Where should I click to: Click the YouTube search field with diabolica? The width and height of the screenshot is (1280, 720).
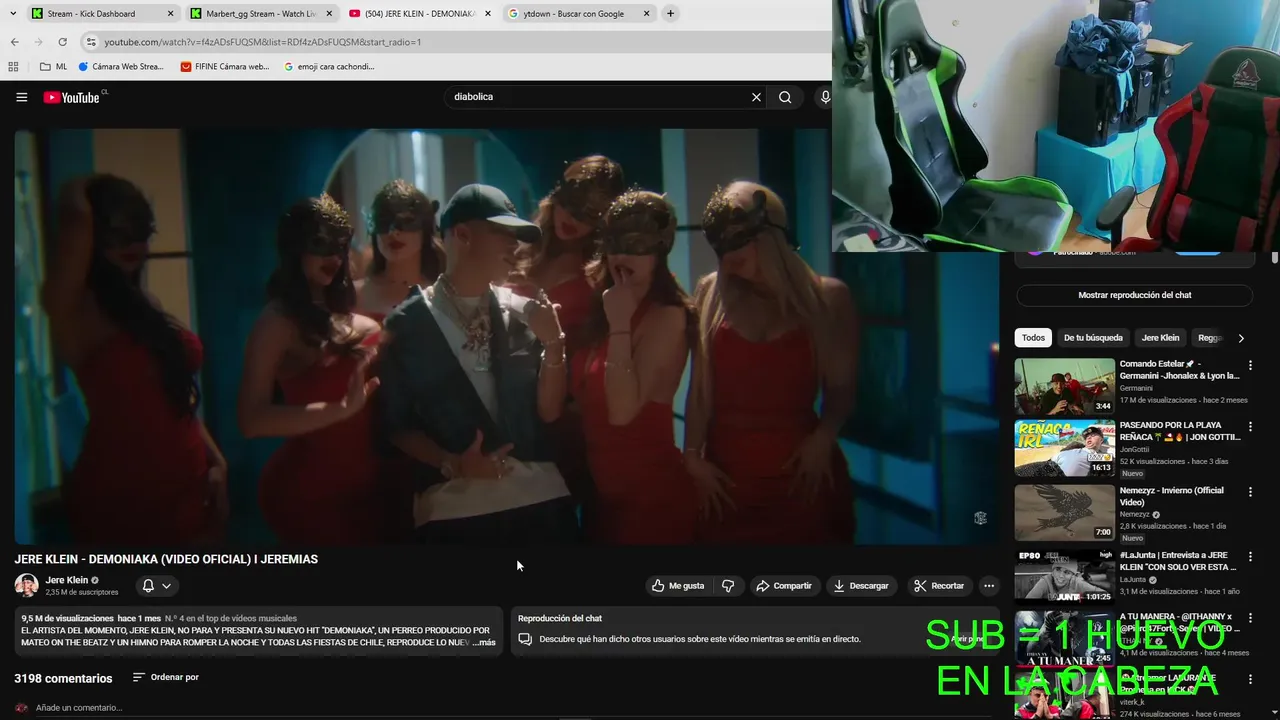tap(596, 97)
